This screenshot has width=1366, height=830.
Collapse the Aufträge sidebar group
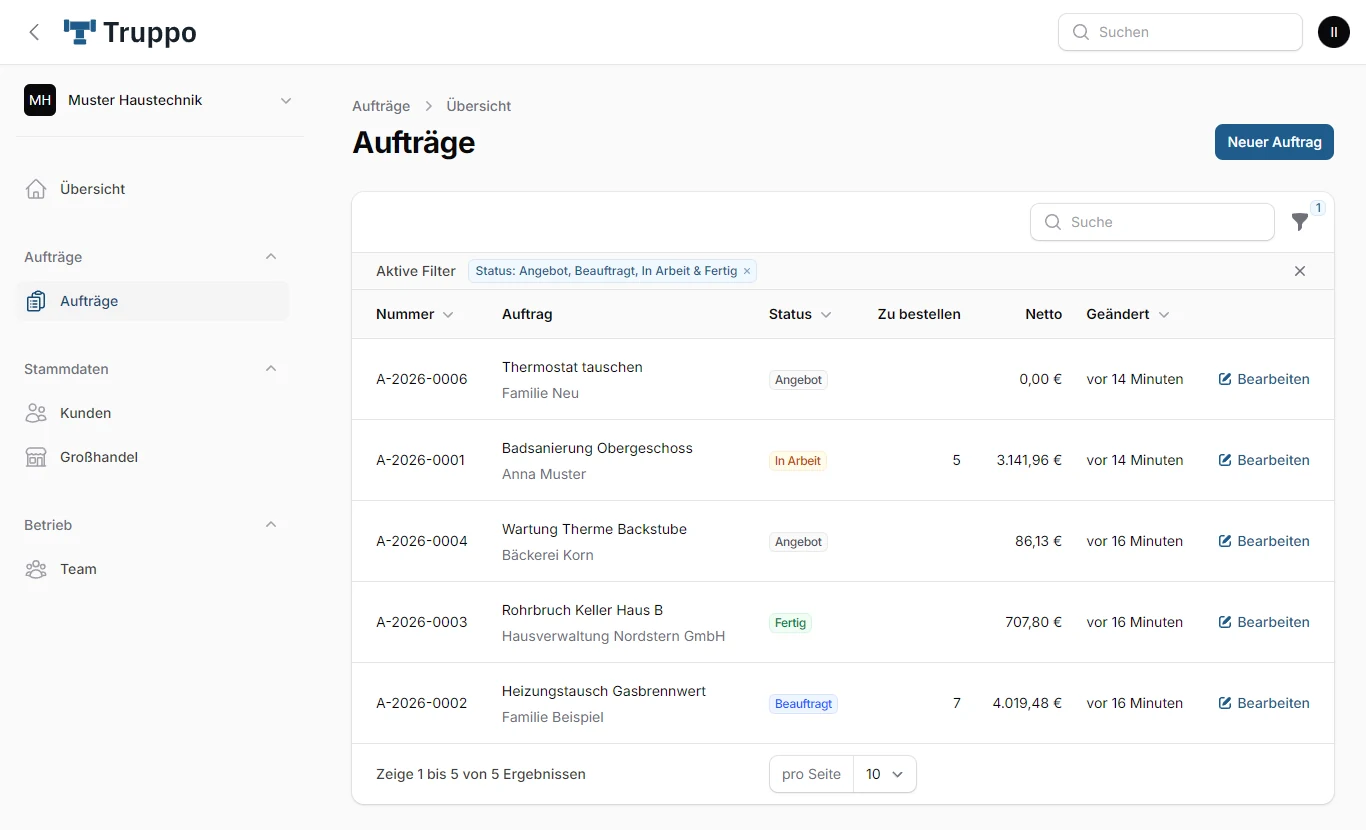click(x=271, y=257)
